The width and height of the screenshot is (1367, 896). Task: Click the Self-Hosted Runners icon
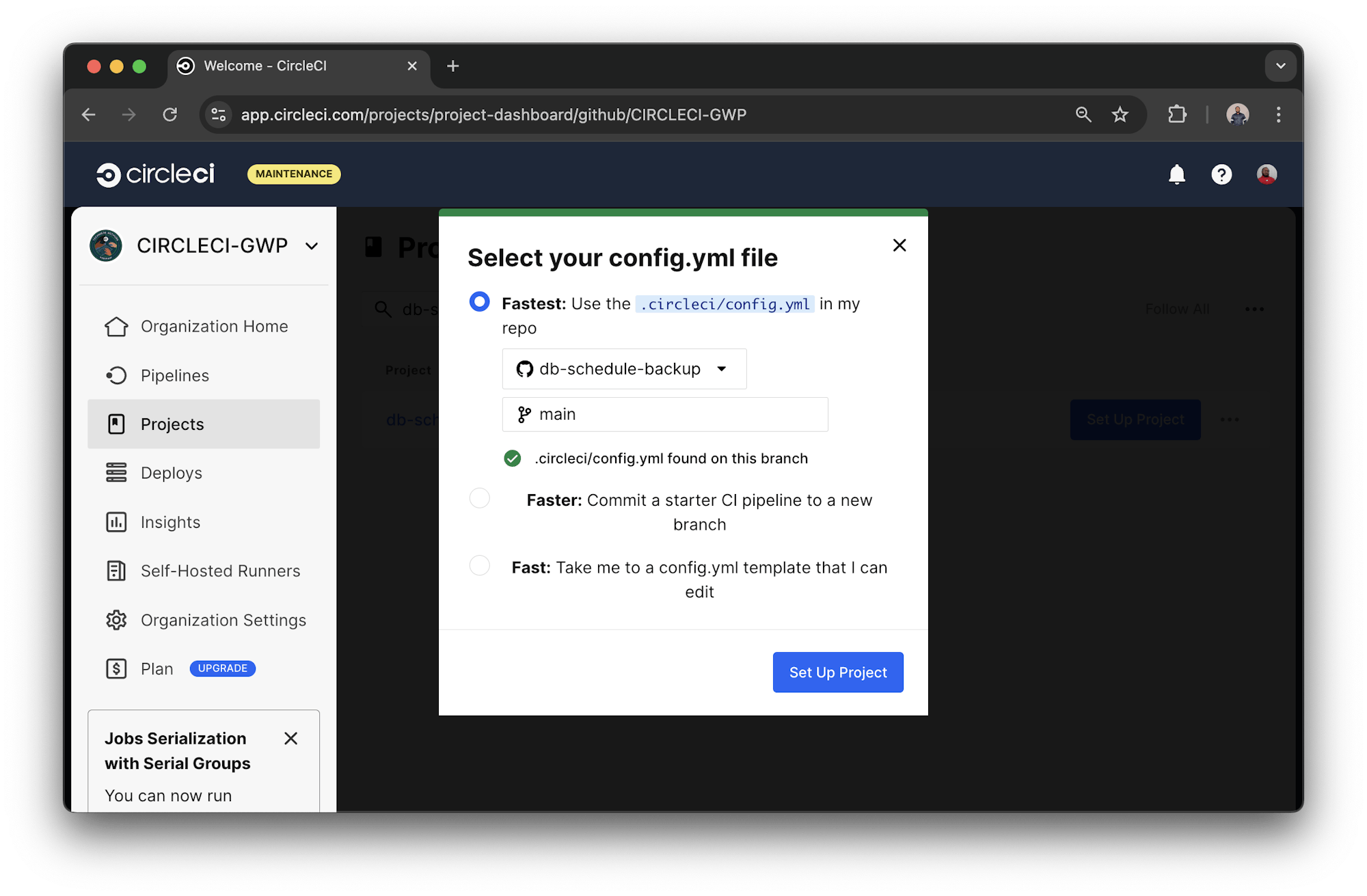tap(116, 571)
